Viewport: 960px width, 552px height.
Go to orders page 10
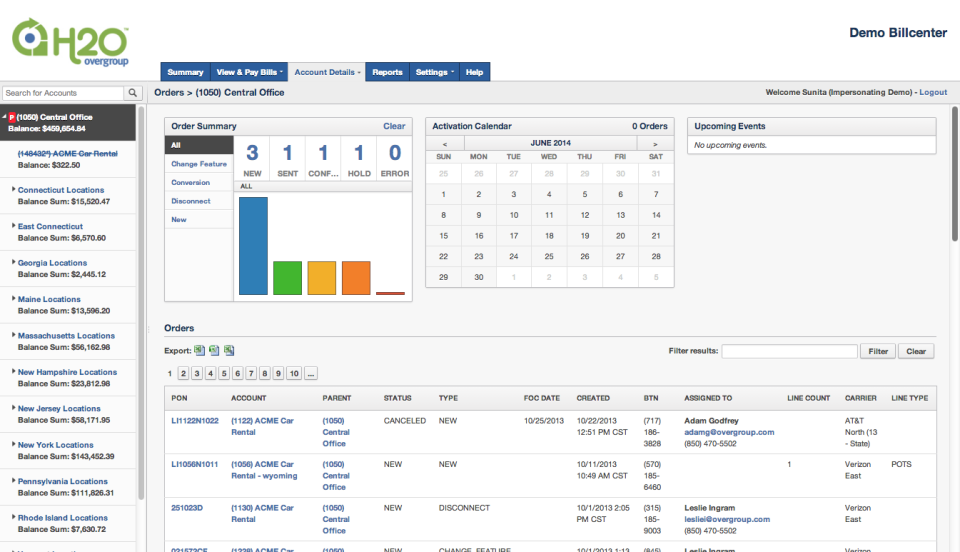(294, 373)
